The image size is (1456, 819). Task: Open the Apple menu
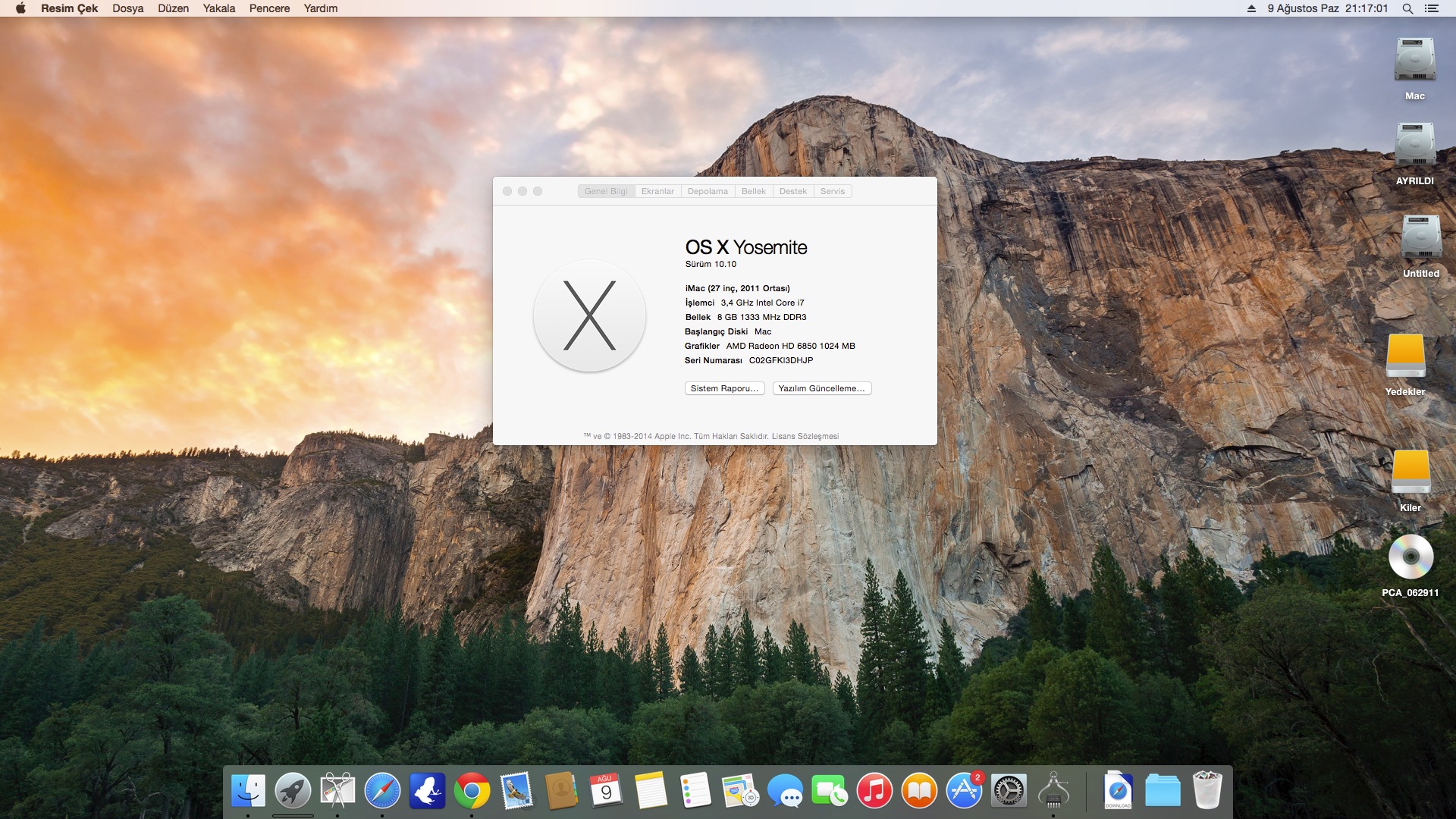click(x=20, y=8)
